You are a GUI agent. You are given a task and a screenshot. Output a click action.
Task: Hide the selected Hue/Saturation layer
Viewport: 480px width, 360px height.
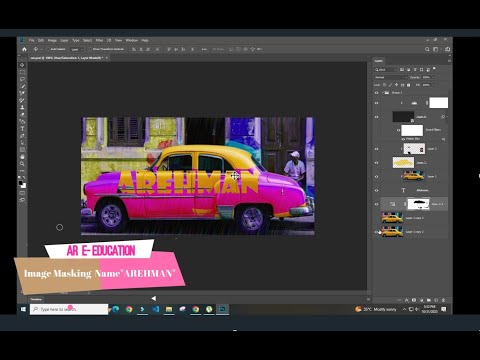[x=377, y=204]
